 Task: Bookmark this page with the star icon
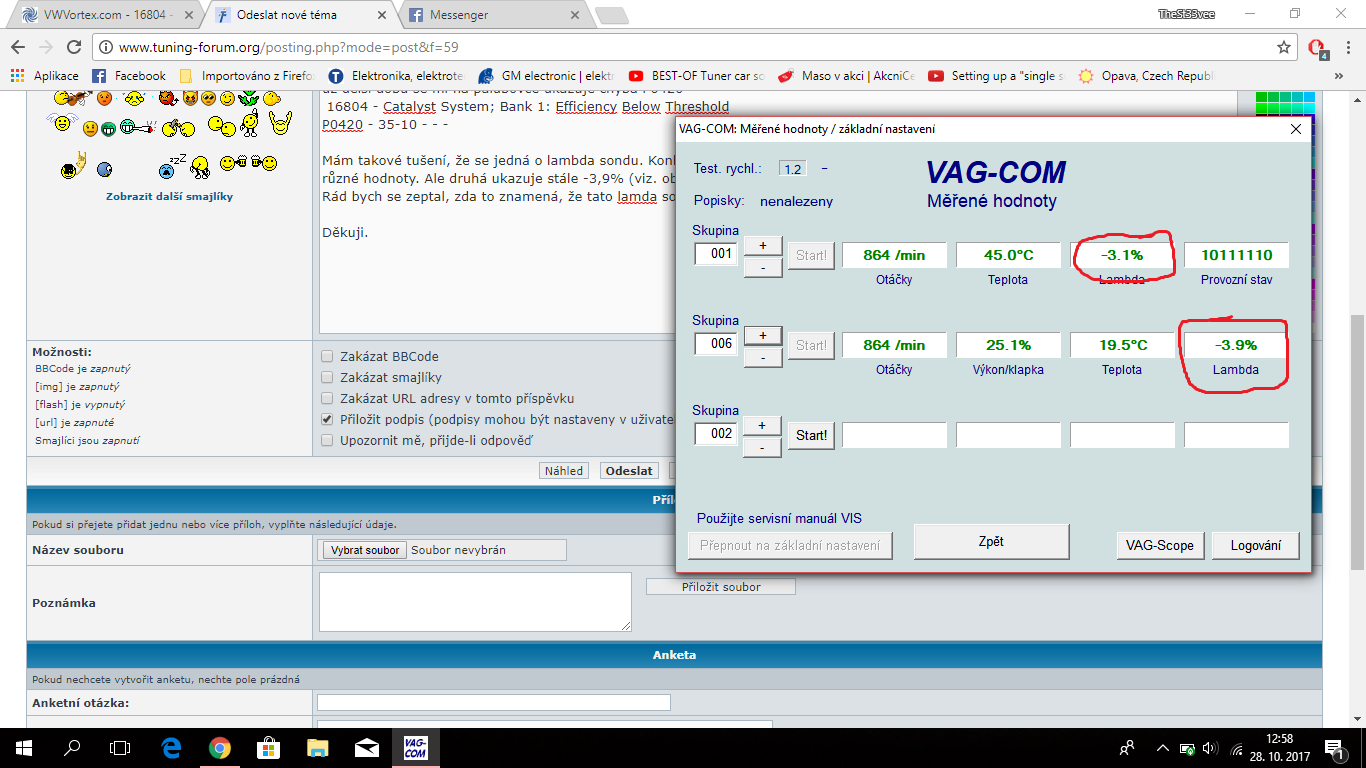tap(1284, 47)
